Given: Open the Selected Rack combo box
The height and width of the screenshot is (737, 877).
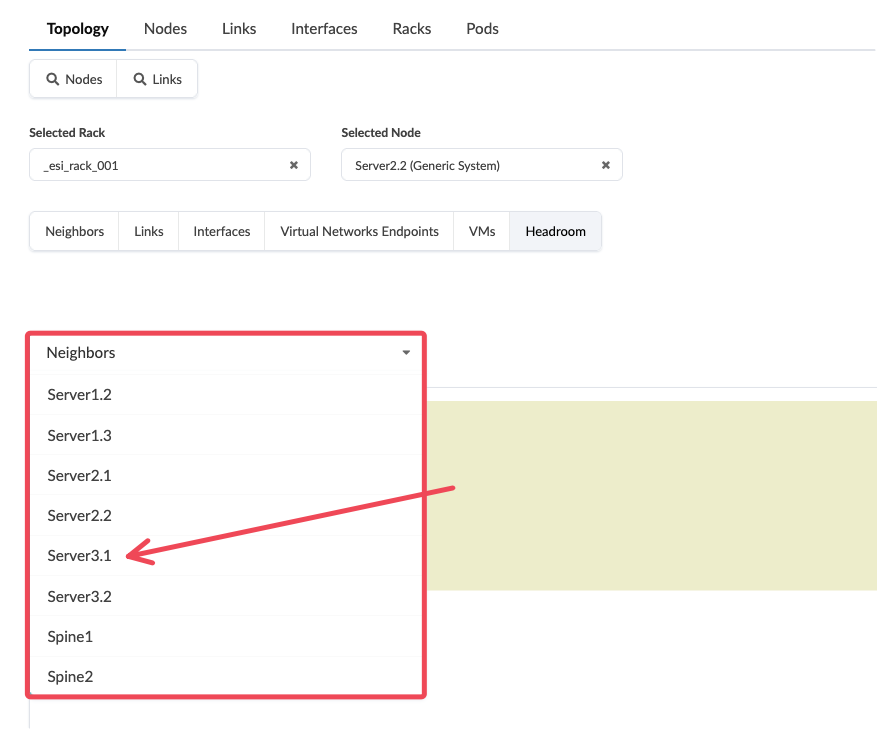Looking at the screenshot, I should 160,165.
